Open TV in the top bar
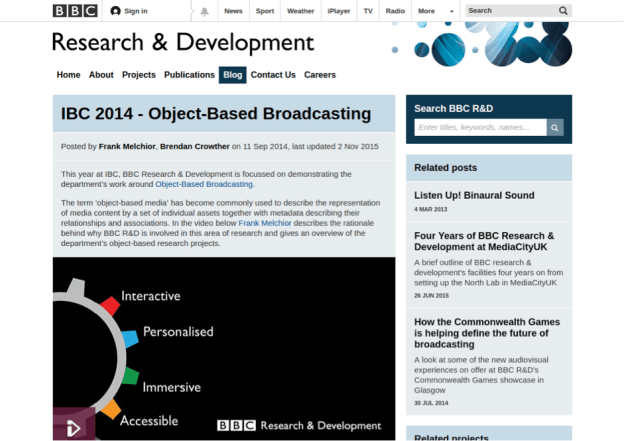Screen dimensions: 624x441 pyautogui.click(x=368, y=11)
